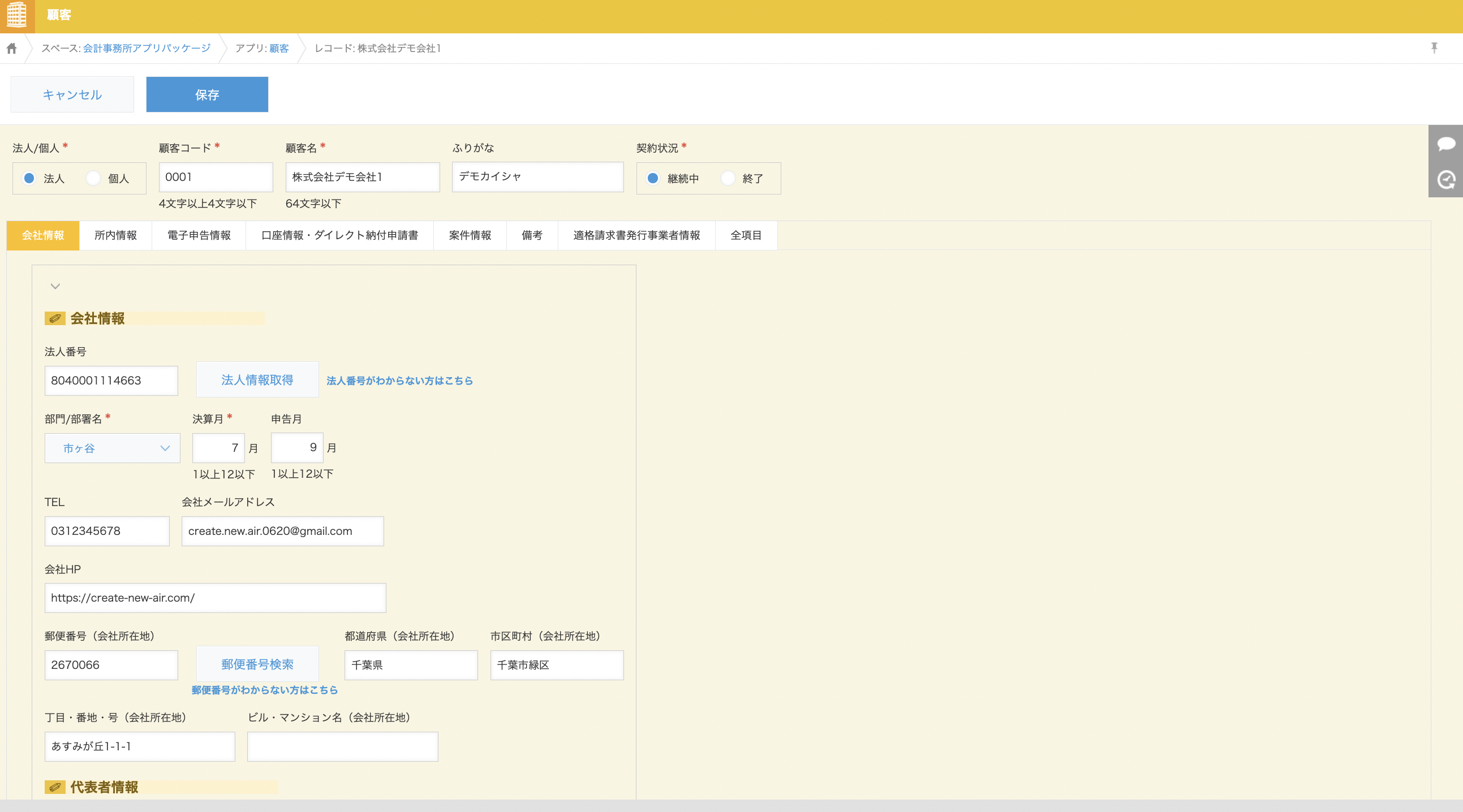Click the レコード: 株式会社デモ会社1 breadcrumb text
Viewport: 1463px width, 812px height.
click(x=378, y=48)
